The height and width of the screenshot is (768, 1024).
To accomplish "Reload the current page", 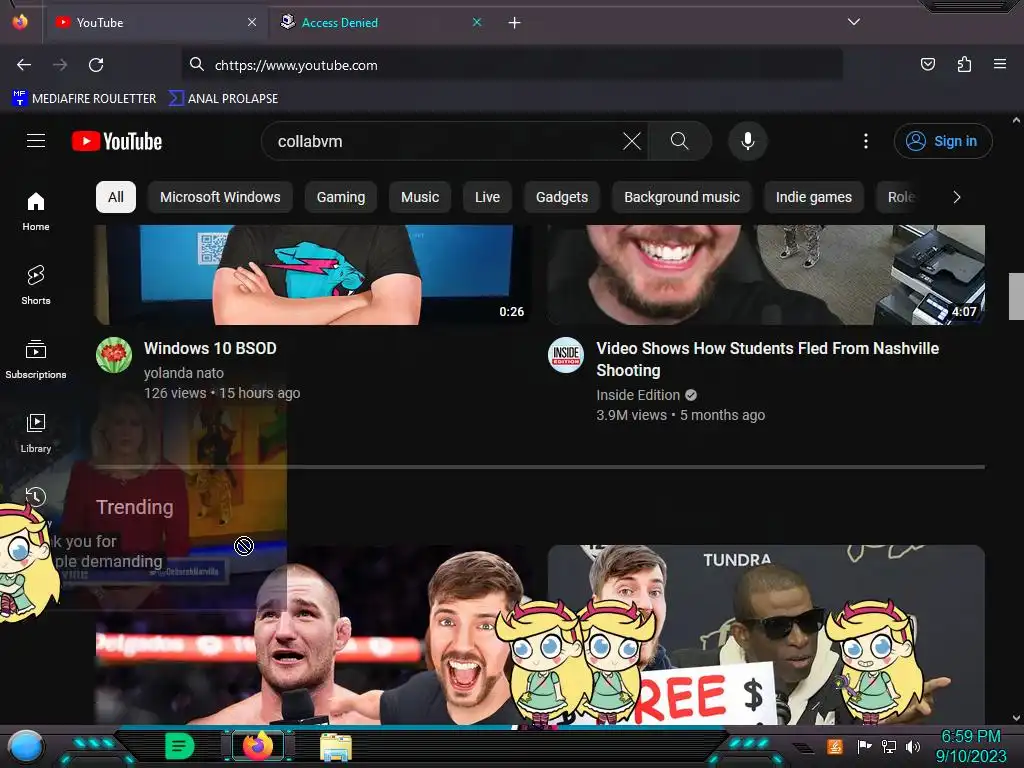I will click(96, 65).
